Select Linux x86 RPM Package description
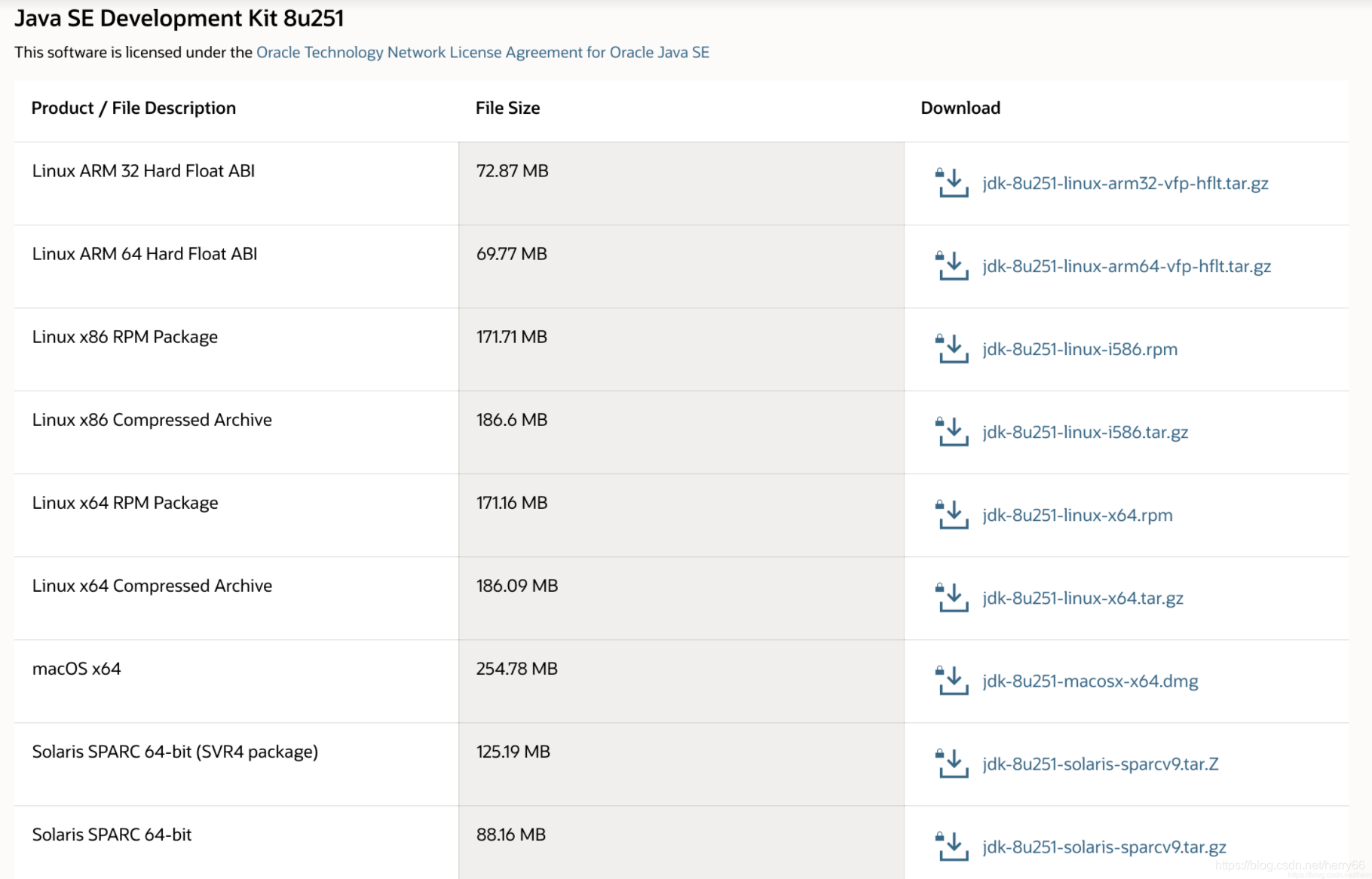This screenshot has width=1372, height=879. pyautogui.click(x=124, y=337)
